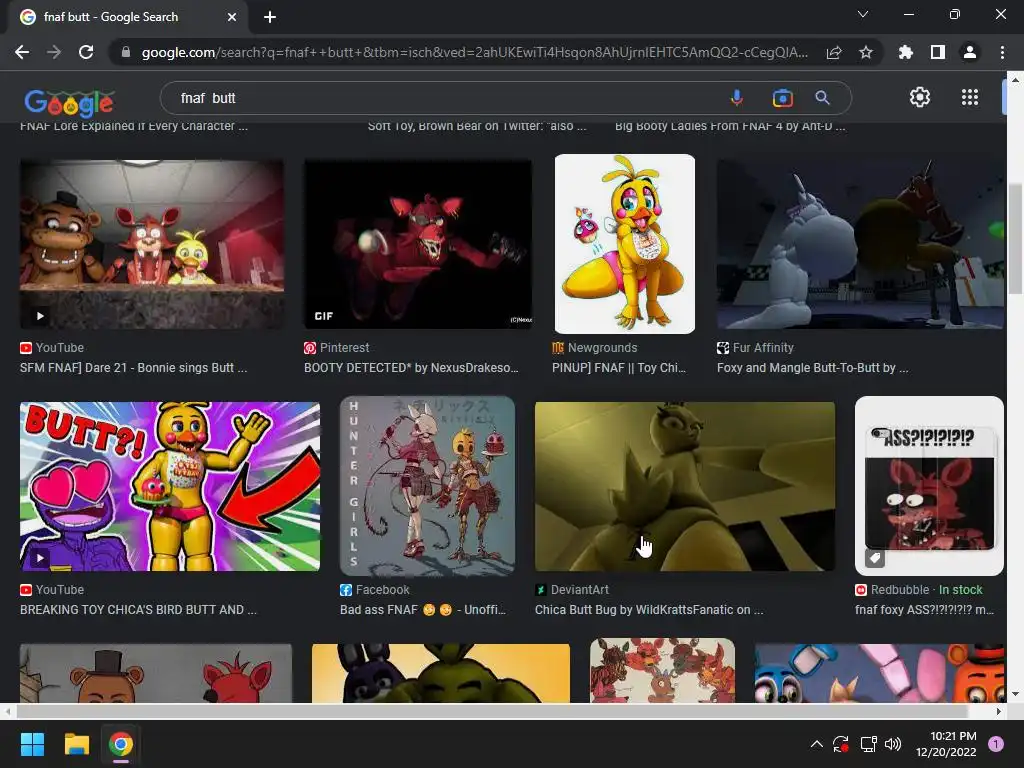Open the SFM FNAF Dare 21 YouTube thumbnail
Screen dimensions: 1024x768
click(152, 244)
